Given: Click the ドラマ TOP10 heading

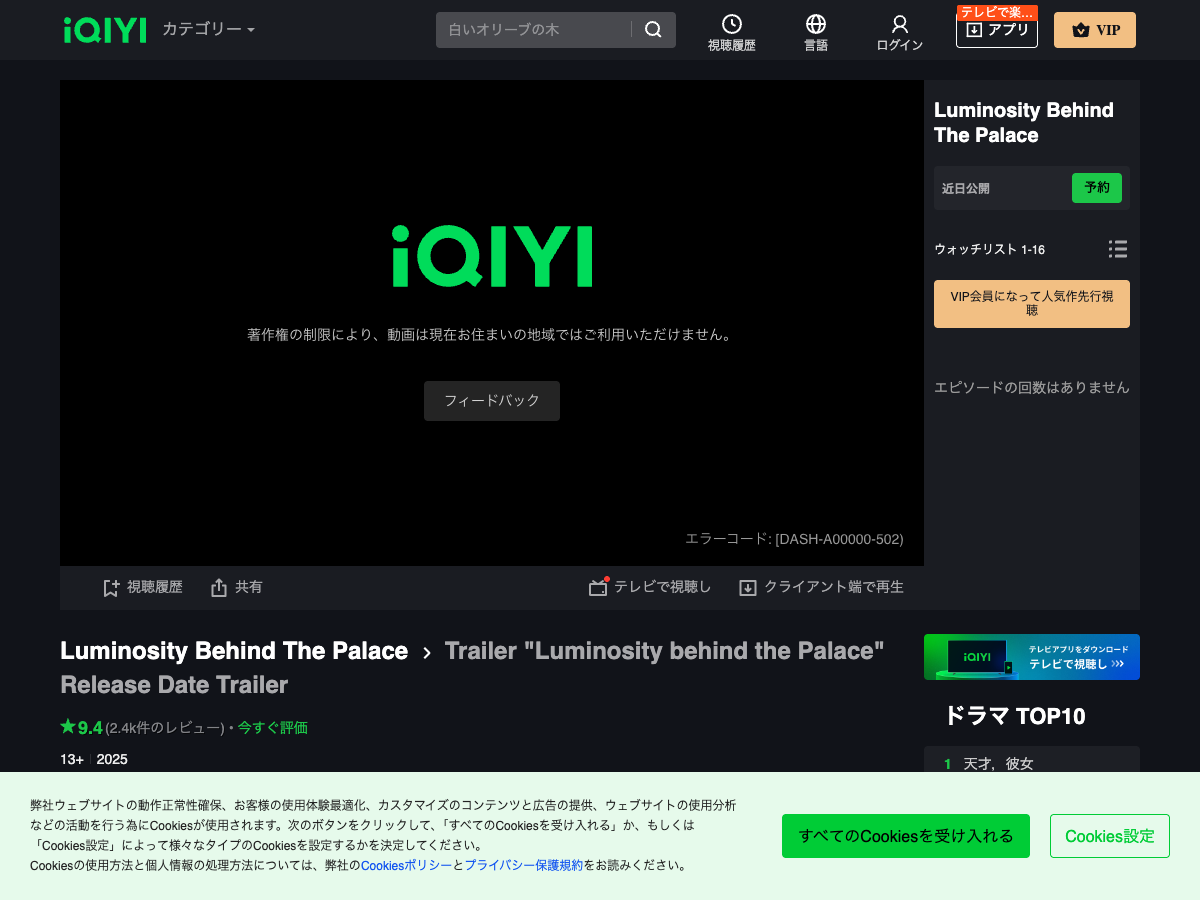Looking at the screenshot, I should coord(1015,716).
